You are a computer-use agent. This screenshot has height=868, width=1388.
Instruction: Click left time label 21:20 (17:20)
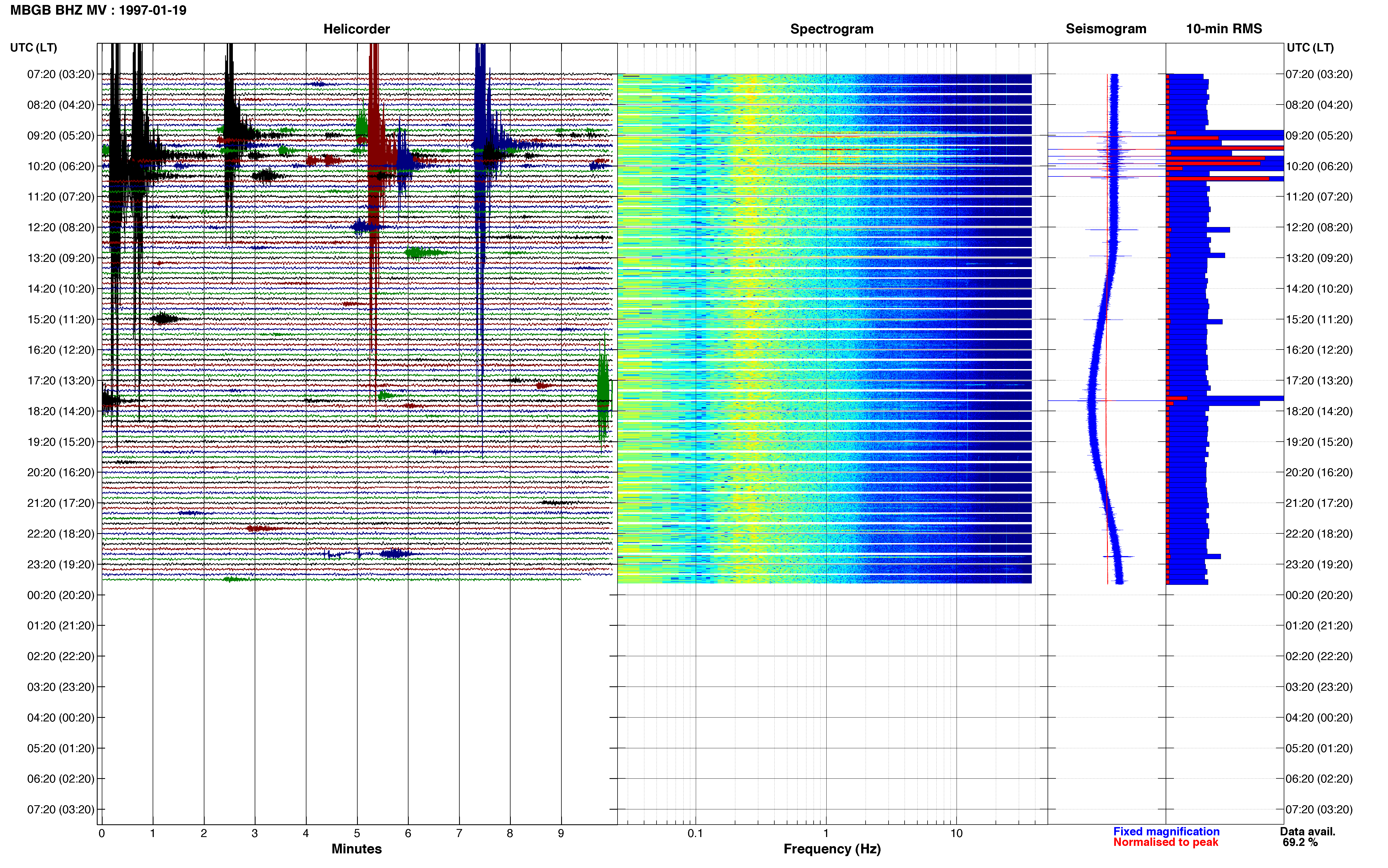(x=61, y=503)
